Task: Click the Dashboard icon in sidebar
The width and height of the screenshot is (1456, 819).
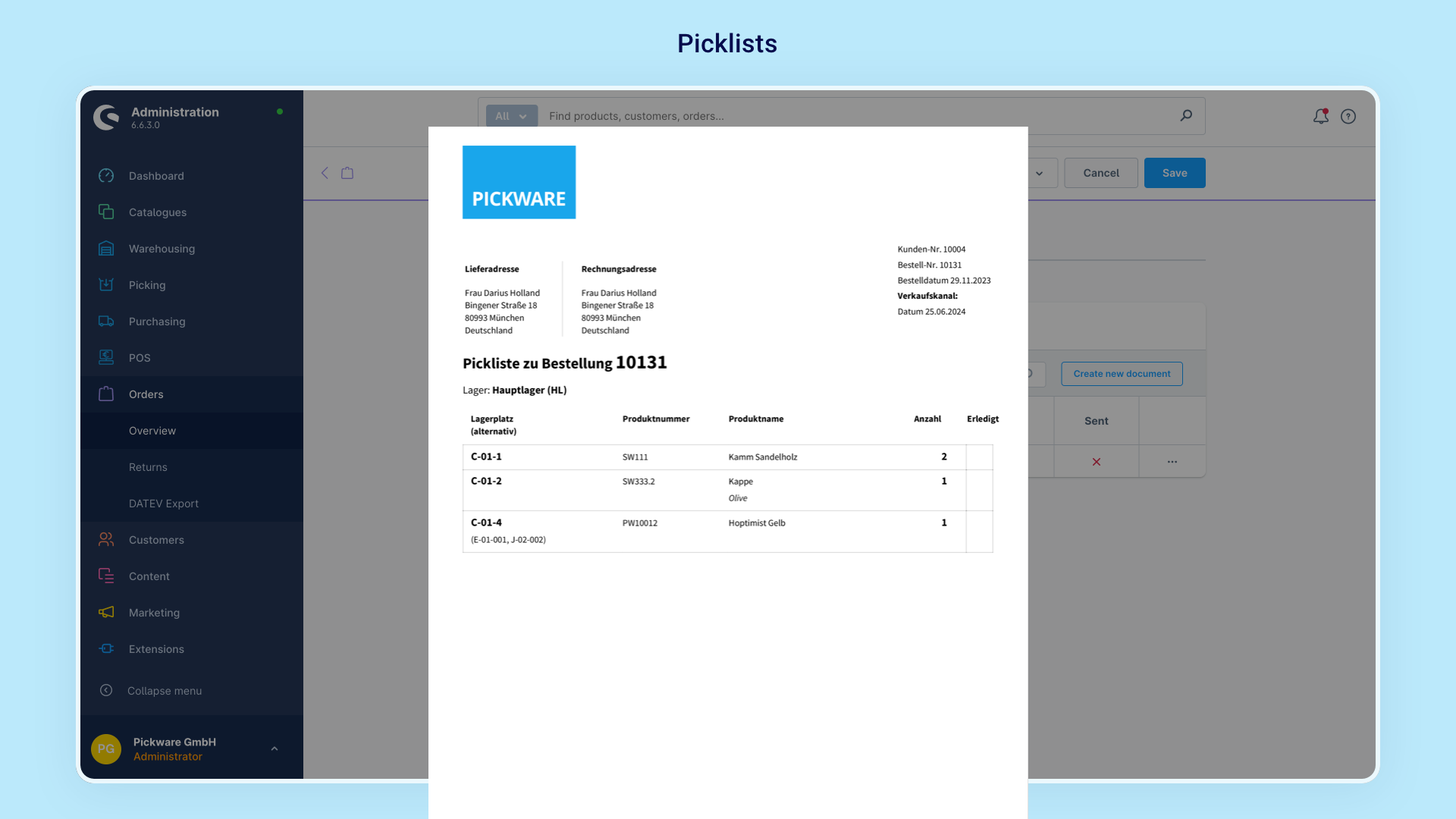Action: pos(107,175)
